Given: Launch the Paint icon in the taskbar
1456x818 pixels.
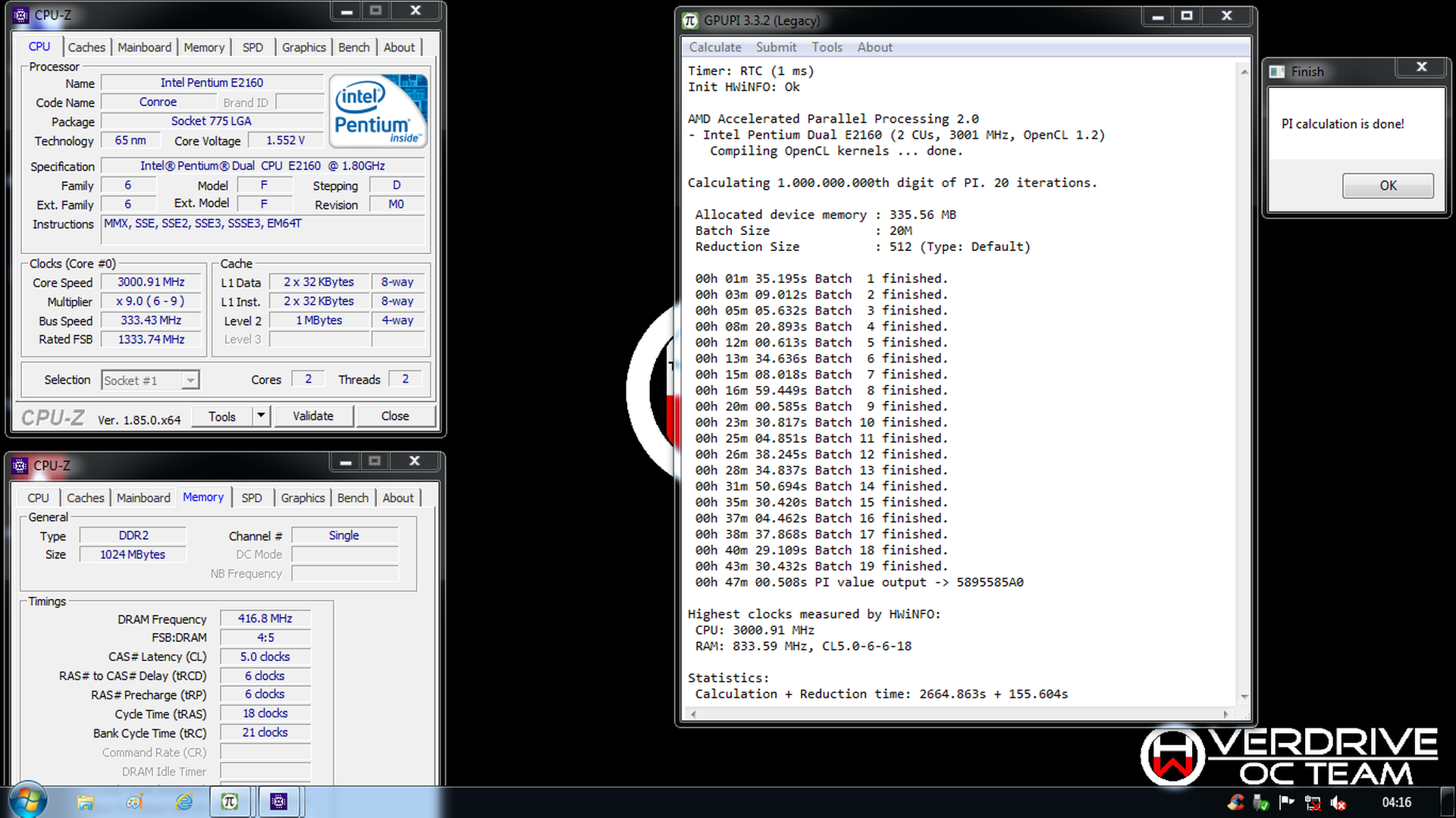Looking at the screenshot, I should tap(135, 802).
